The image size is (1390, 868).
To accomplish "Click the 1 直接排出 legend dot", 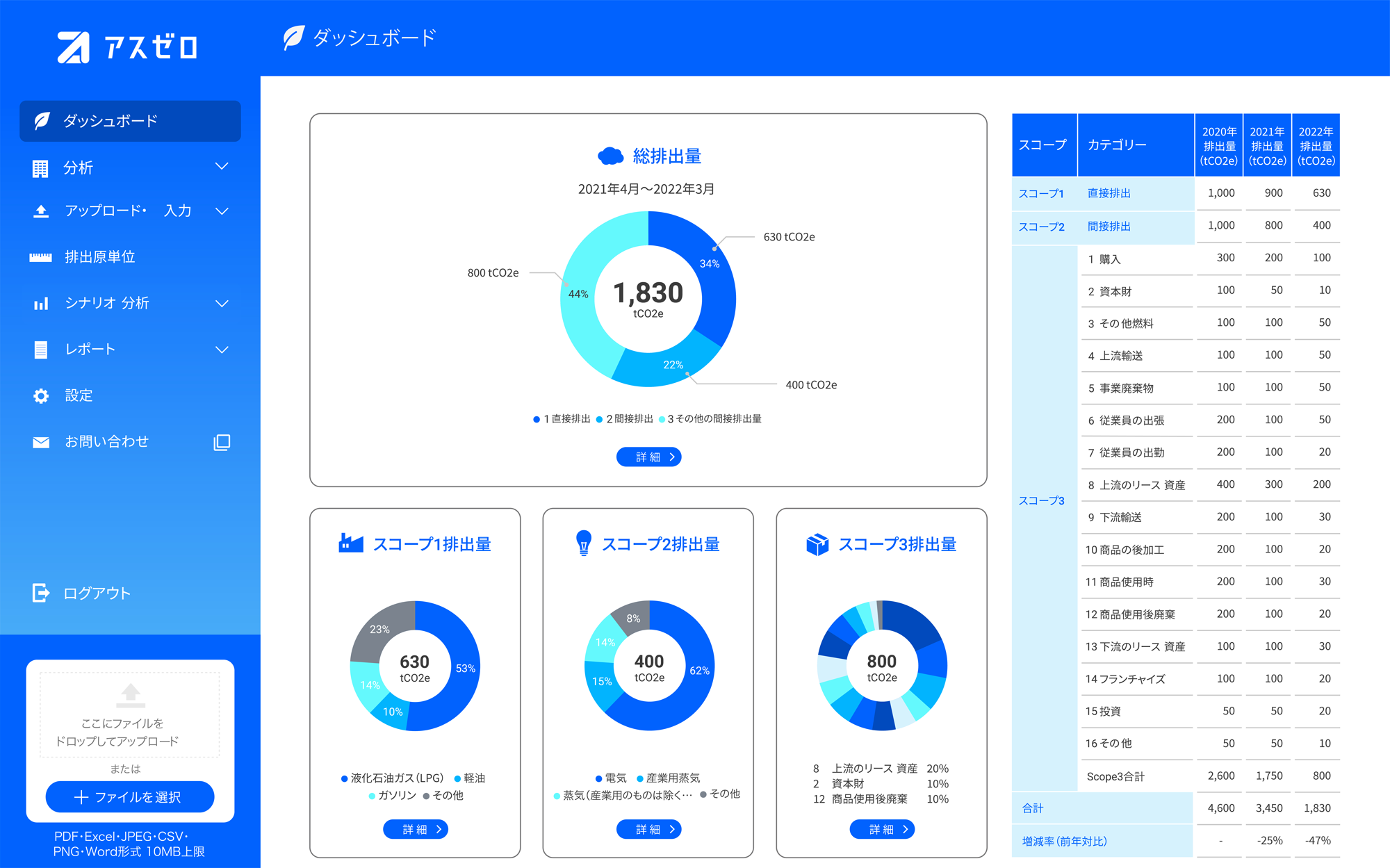I will tap(537, 419).
